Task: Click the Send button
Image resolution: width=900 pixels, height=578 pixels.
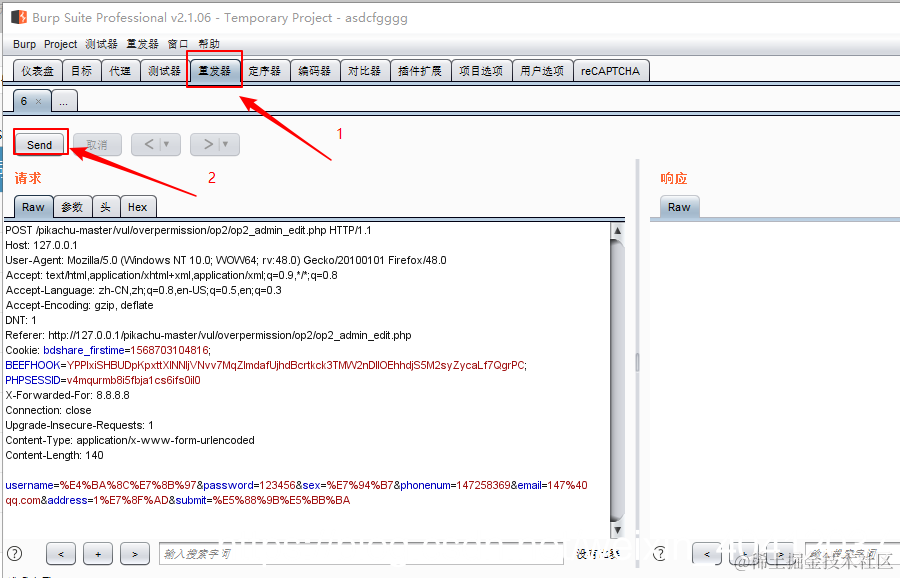Action: click(40, 145)
